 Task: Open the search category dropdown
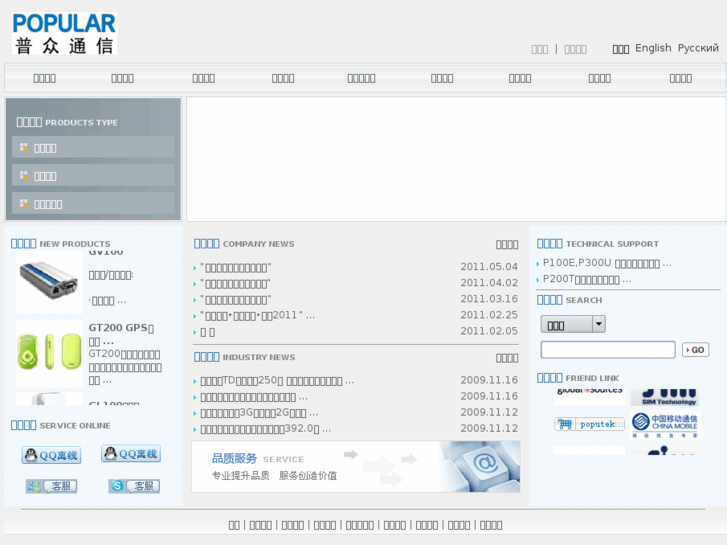(x=573, y=324)
